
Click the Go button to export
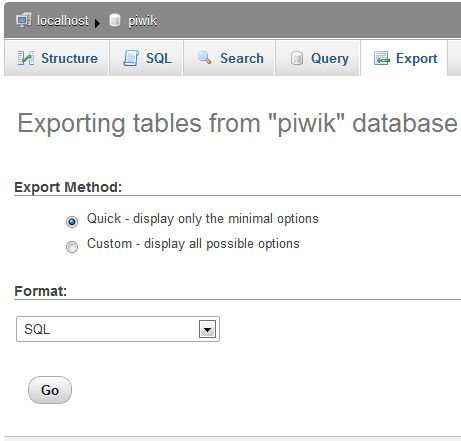pos(50,390)
